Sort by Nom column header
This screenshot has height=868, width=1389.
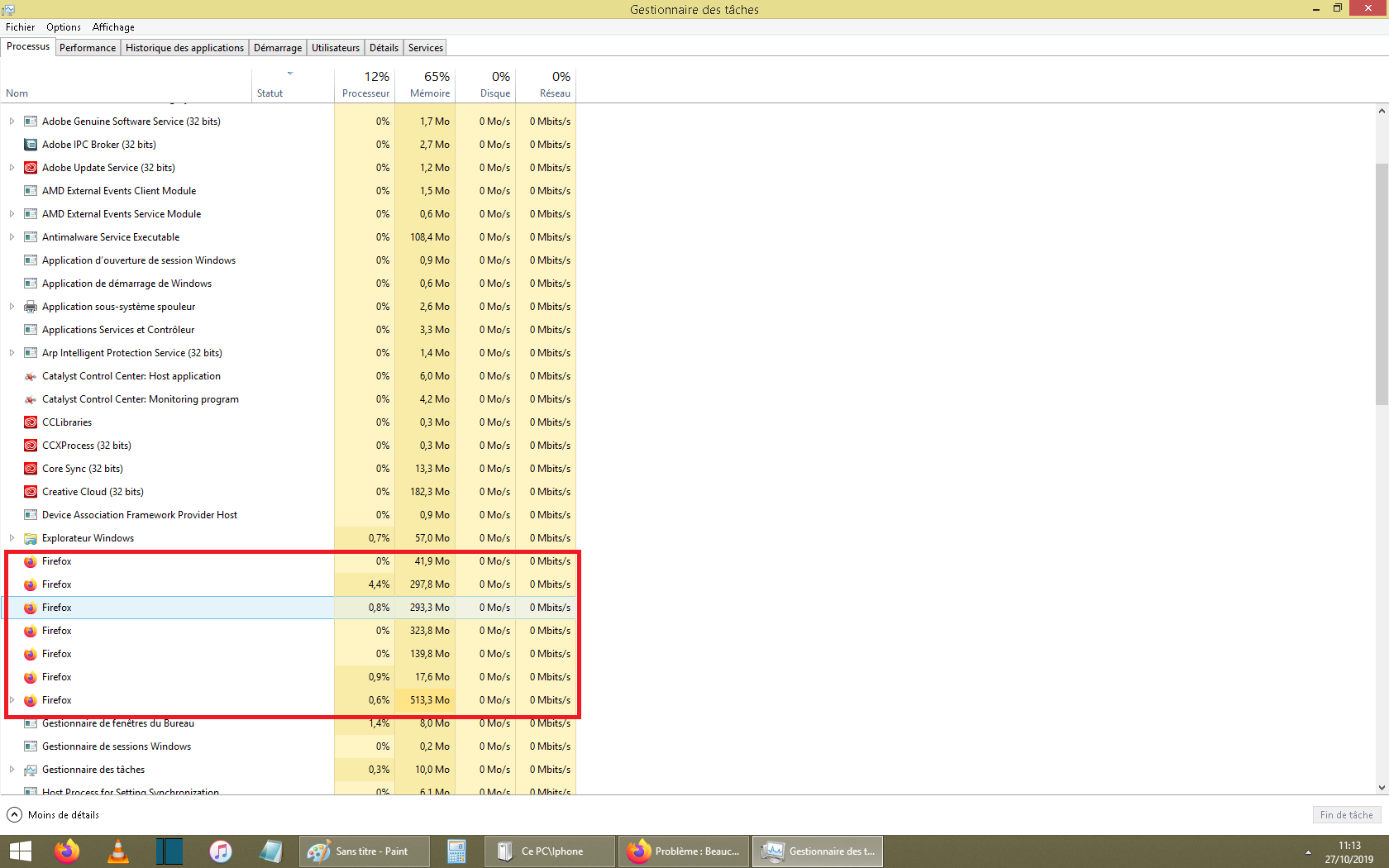tap(126, 84)
